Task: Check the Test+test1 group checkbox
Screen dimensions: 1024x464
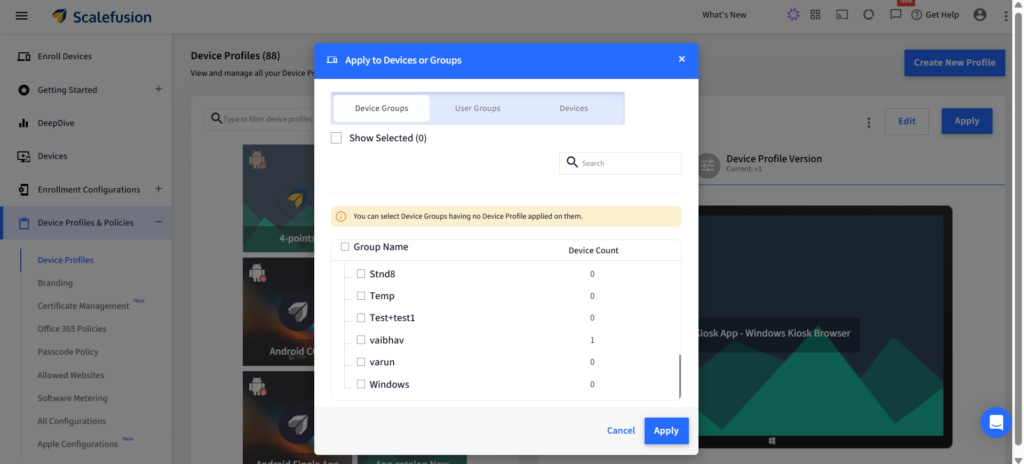Action: click(x=361, y=318)
